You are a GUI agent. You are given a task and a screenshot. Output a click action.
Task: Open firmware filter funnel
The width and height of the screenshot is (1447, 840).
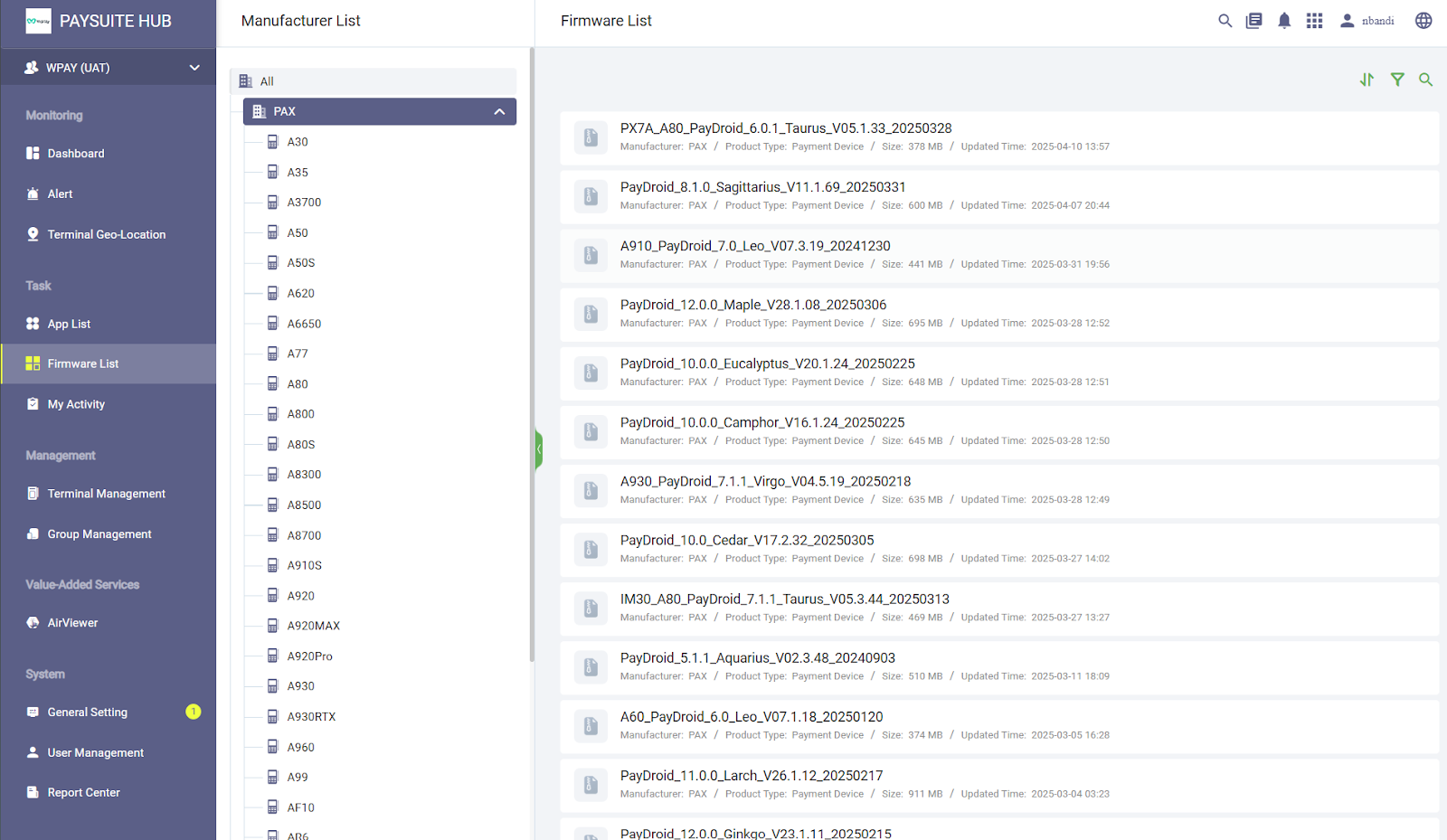1397,80
